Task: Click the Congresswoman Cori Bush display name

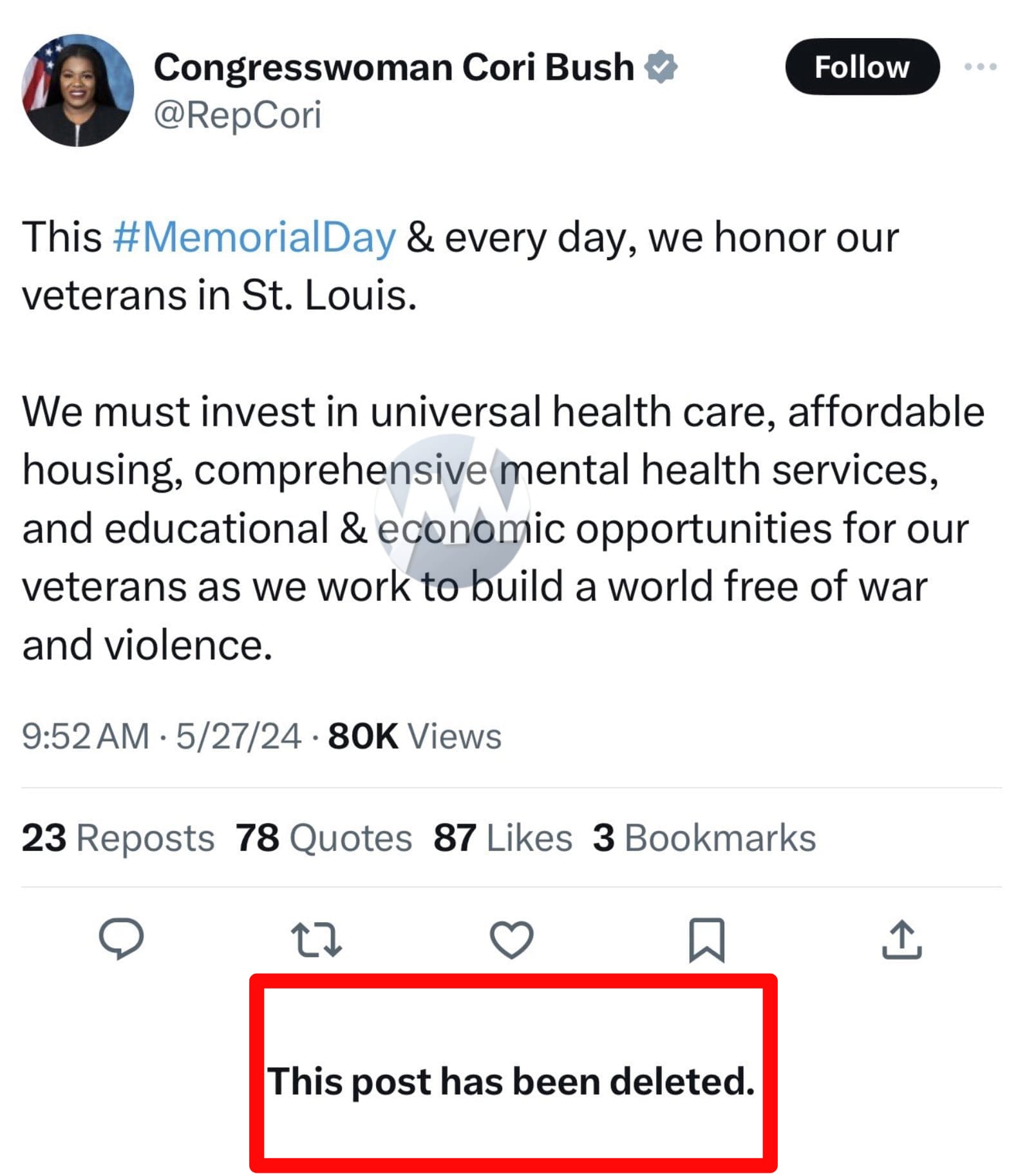Action: pyautogui.click(x=394, y=67)
